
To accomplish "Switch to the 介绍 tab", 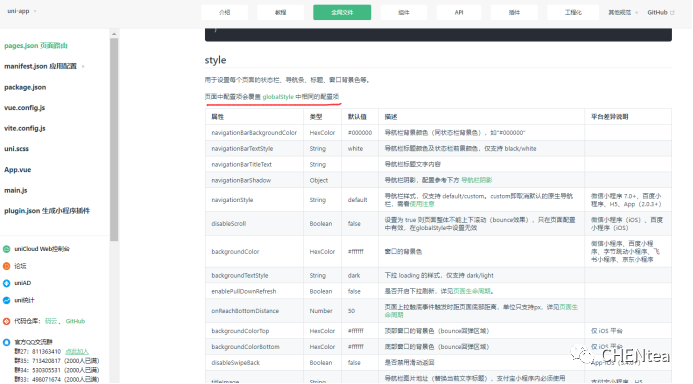I will (225, 12).
